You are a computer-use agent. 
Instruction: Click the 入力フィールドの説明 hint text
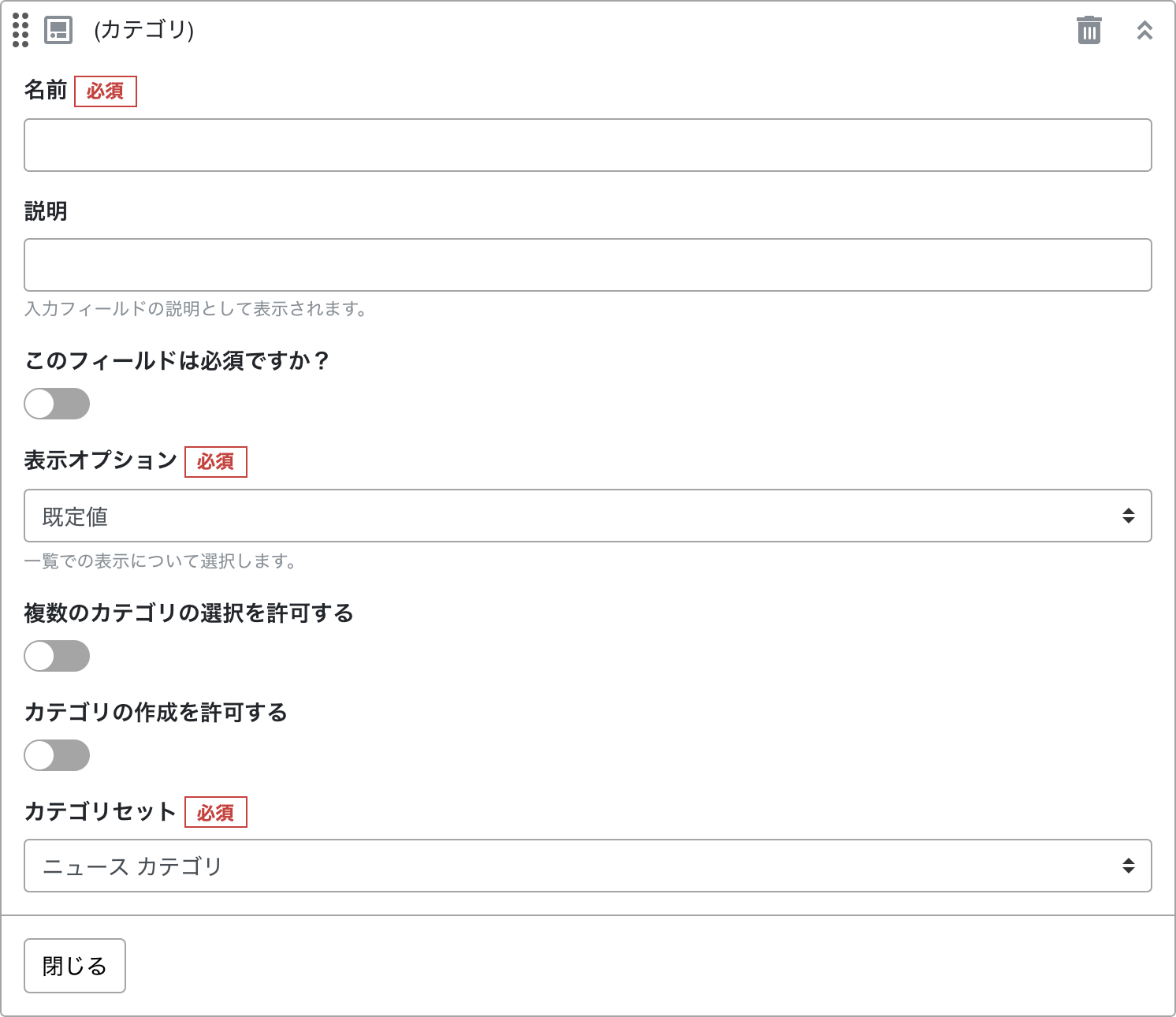tap(195, 309)
